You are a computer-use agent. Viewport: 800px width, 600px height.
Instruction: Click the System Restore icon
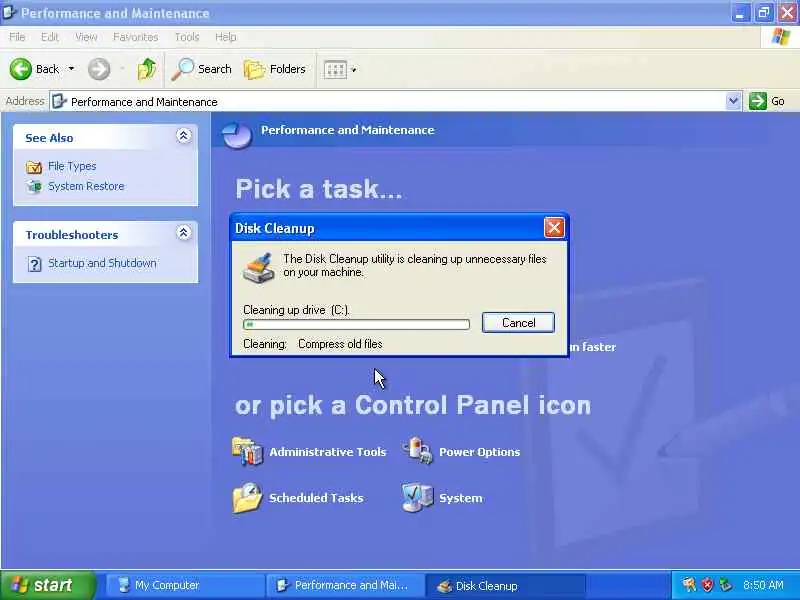(x=34, y=187)
